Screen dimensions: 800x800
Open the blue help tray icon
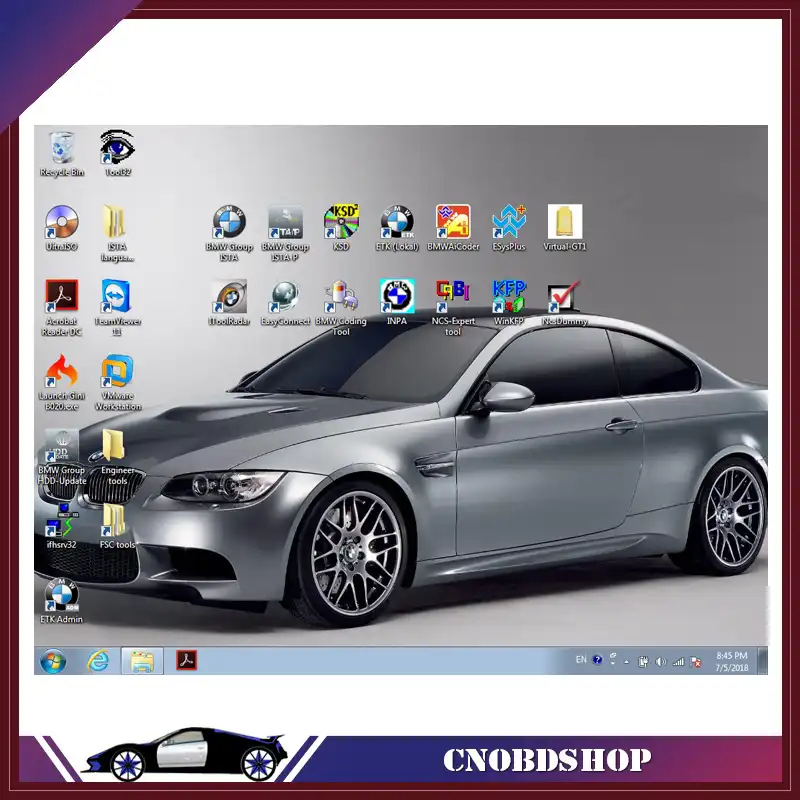[597, 660]
